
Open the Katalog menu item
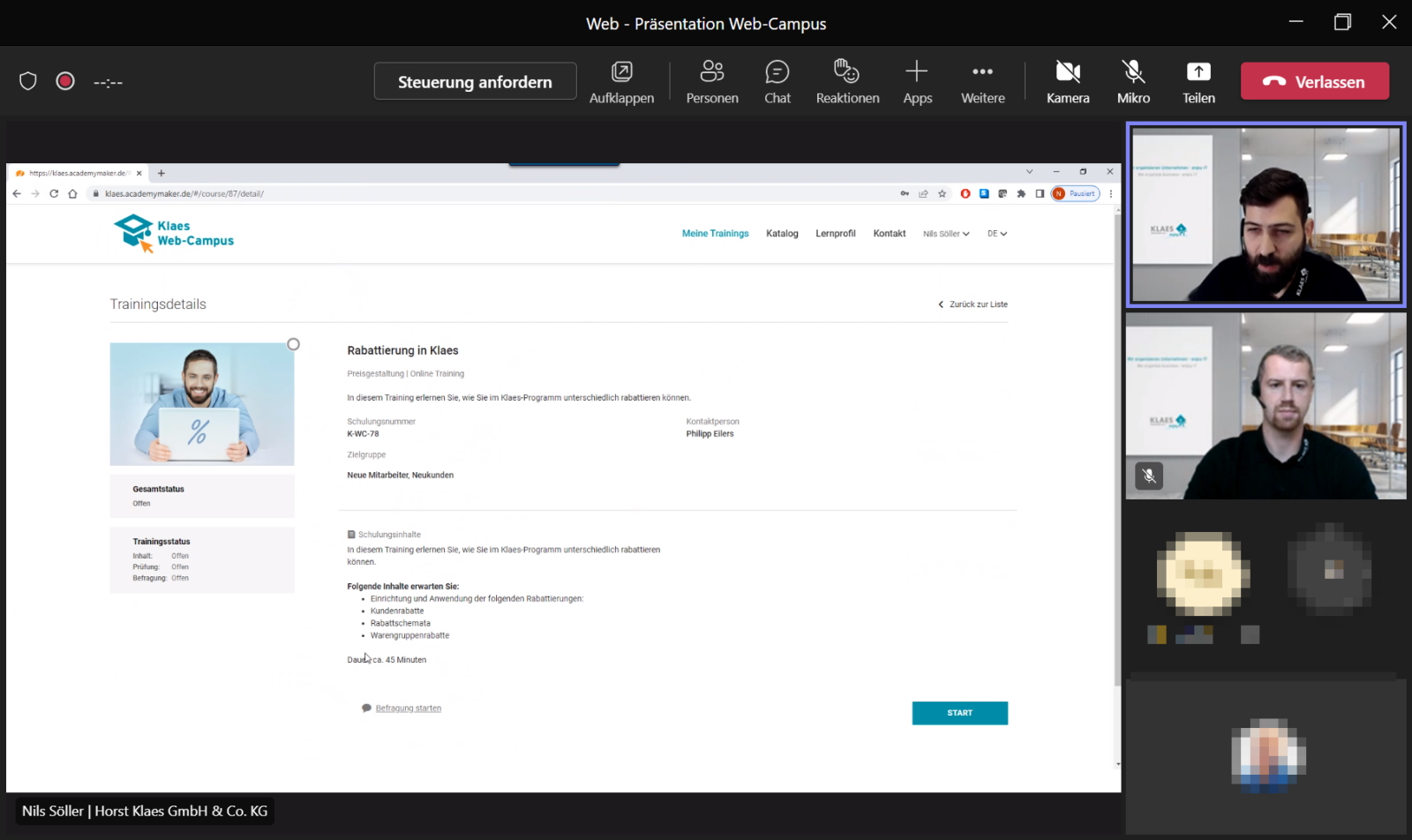pyautogui.click(x=782, y=234)
